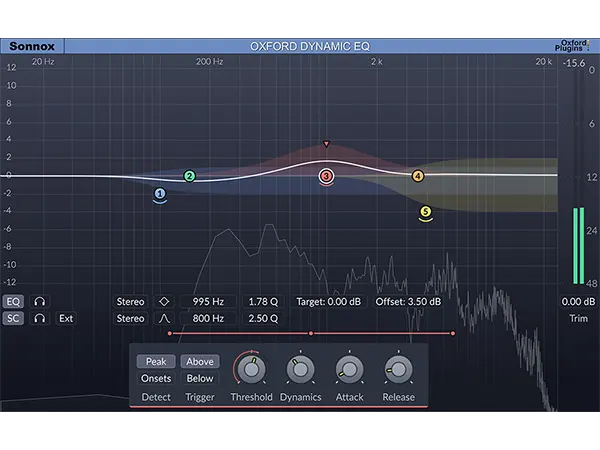Click the Threshold knob
The width and height of the screenshot is (600, 450).
[251, 369]
